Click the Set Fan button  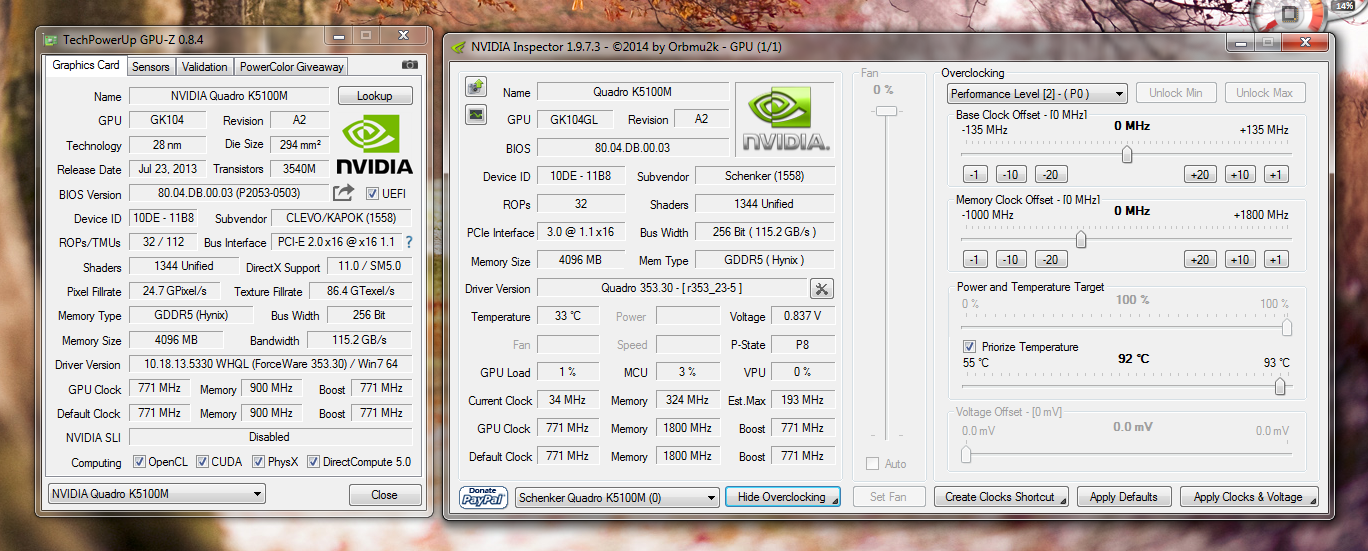pos(888,497)
